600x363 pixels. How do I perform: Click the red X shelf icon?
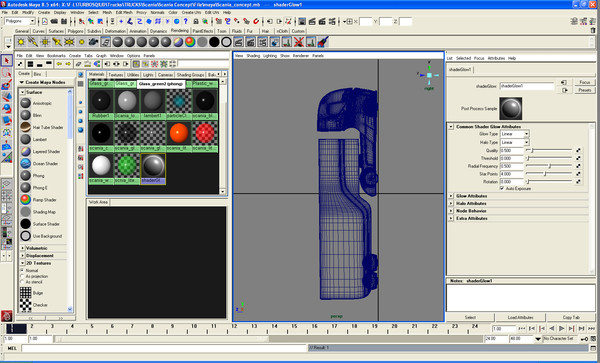[x=299, y=42]
